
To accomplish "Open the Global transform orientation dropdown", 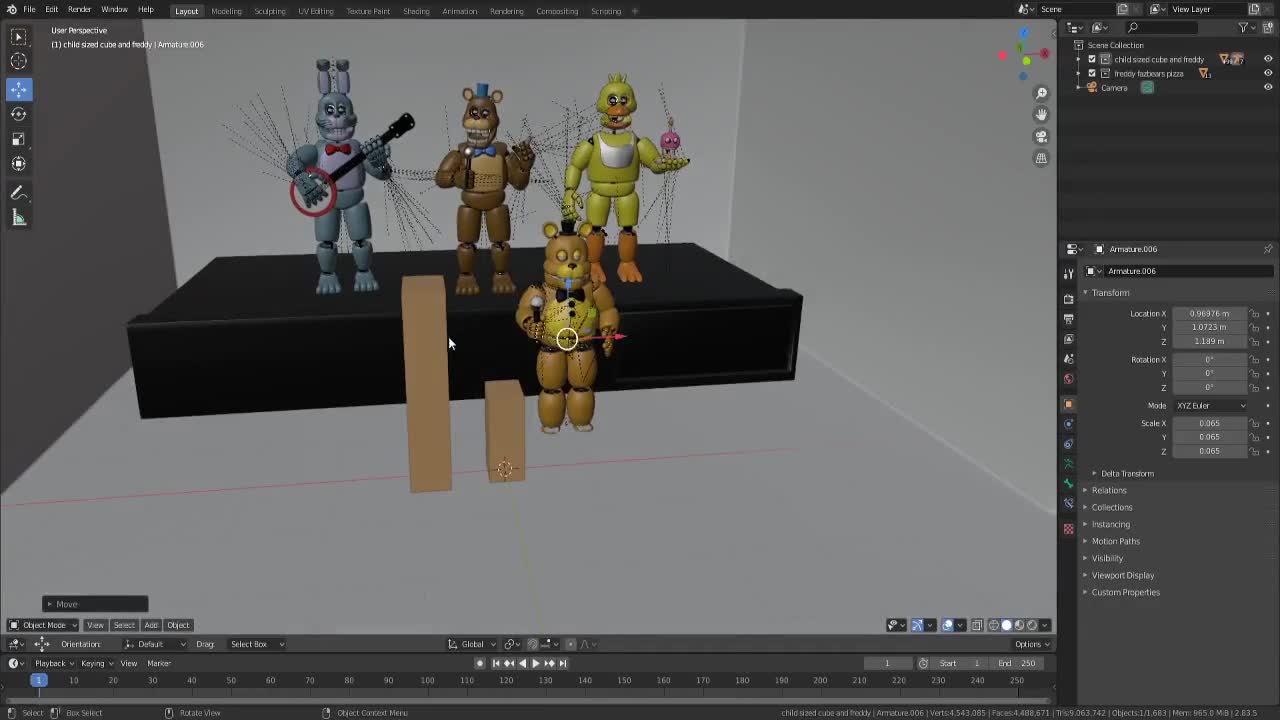I will point(473,644).
